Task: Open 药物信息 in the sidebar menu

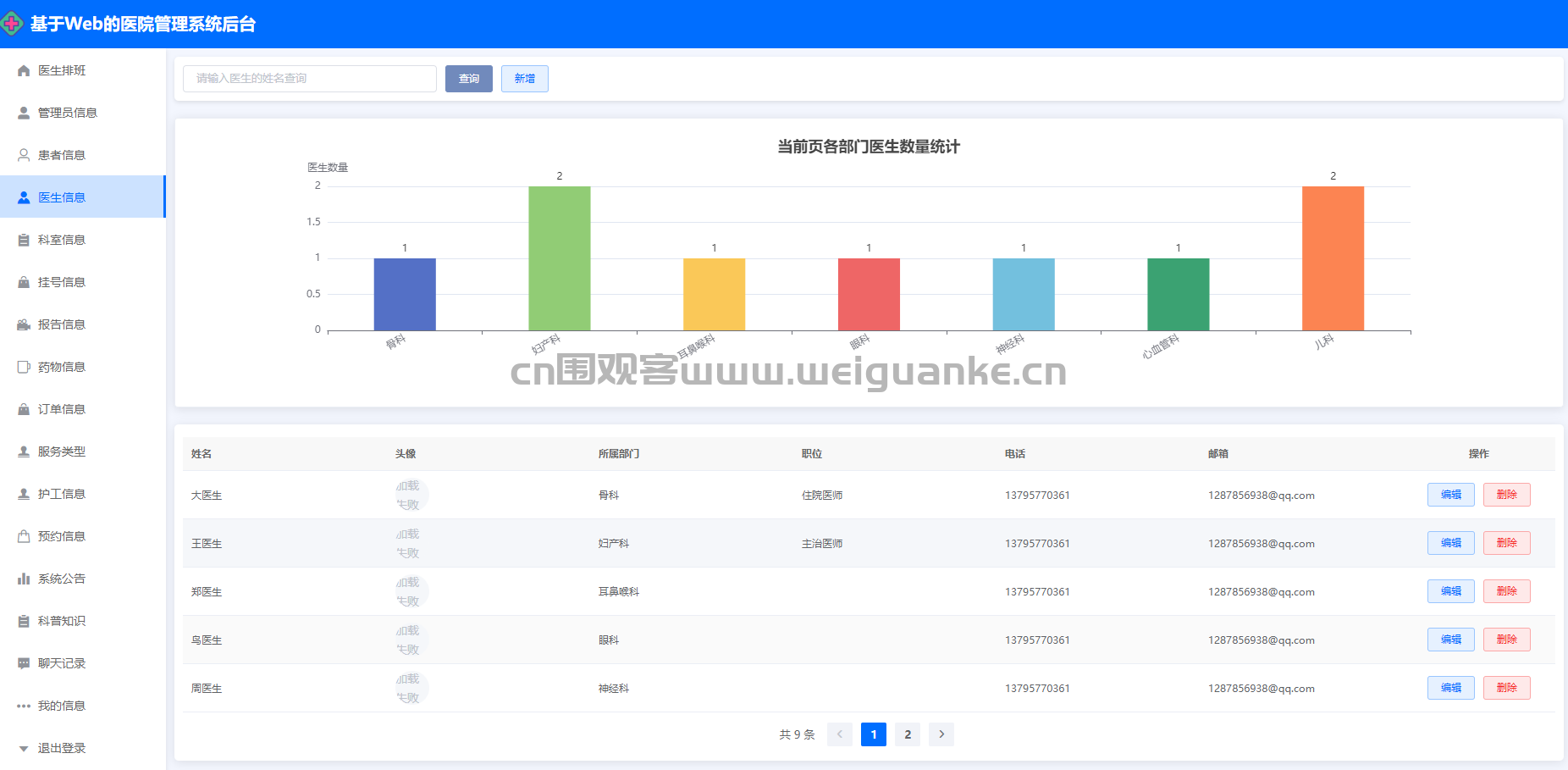Action: pyautogui.click(x=61, y=367)
